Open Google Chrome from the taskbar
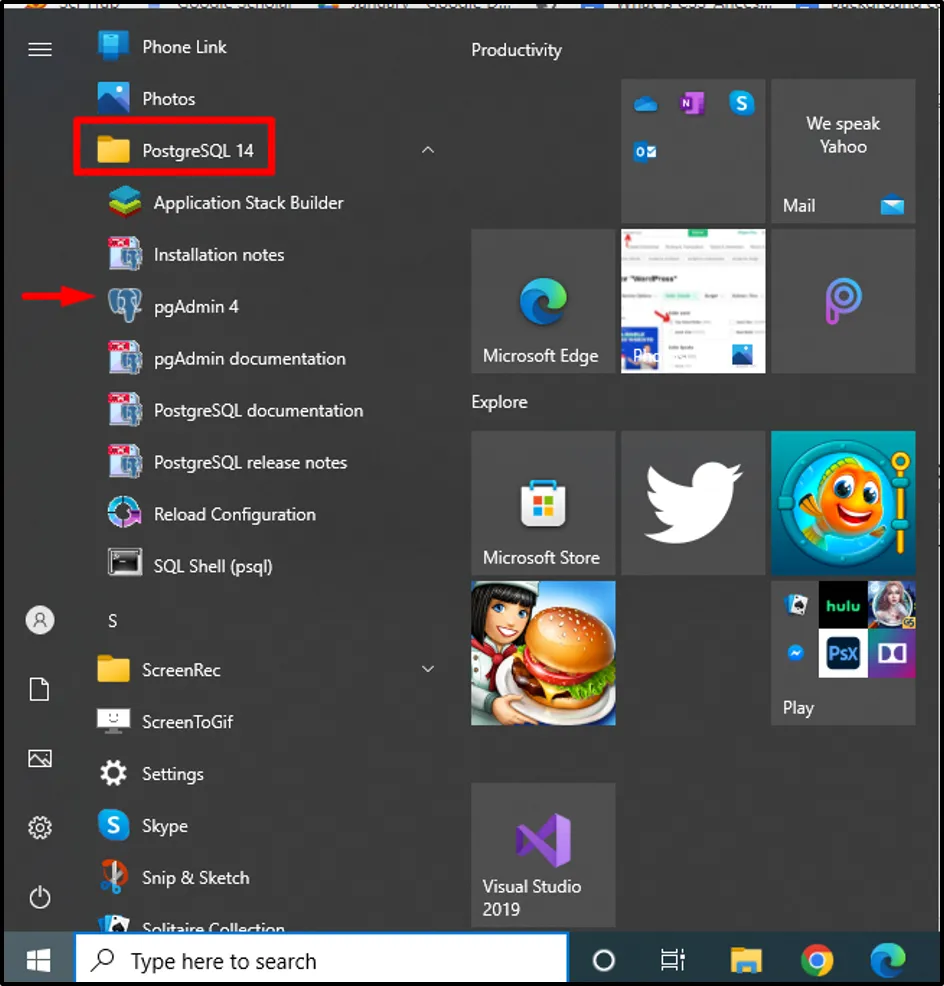Viewport: 944px width, 986px height. pyautogui.click(x=817, y=961)
